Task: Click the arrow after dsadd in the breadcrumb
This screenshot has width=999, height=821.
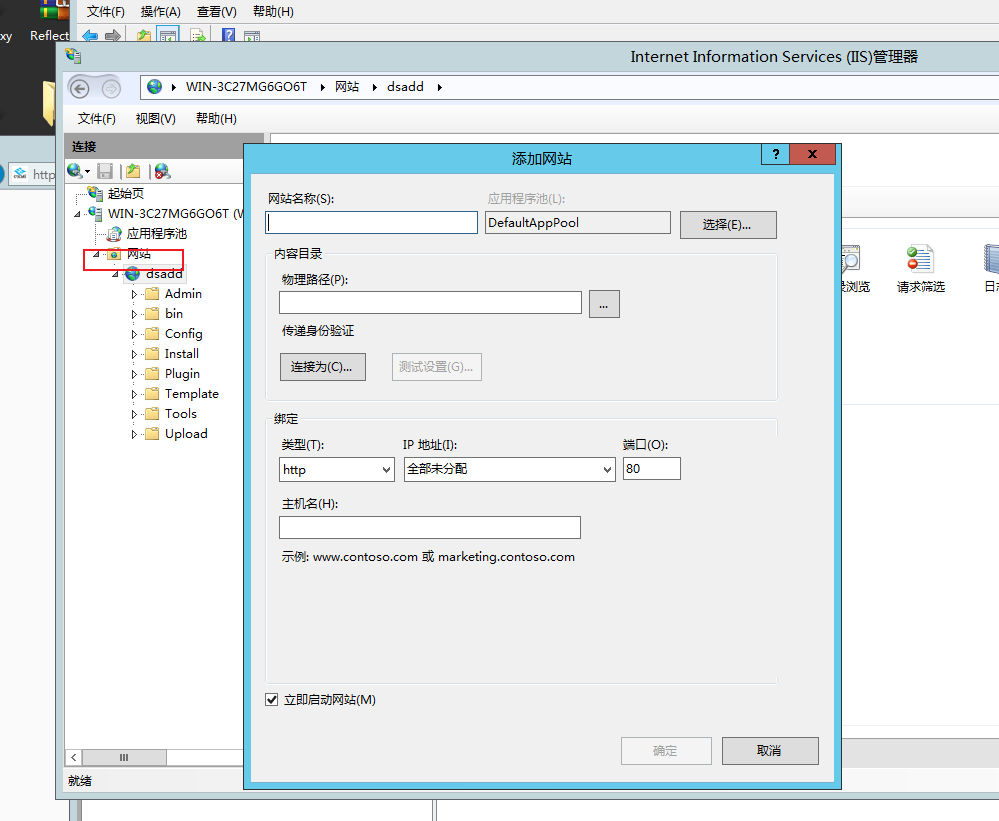Action: [x=440, y=87]
